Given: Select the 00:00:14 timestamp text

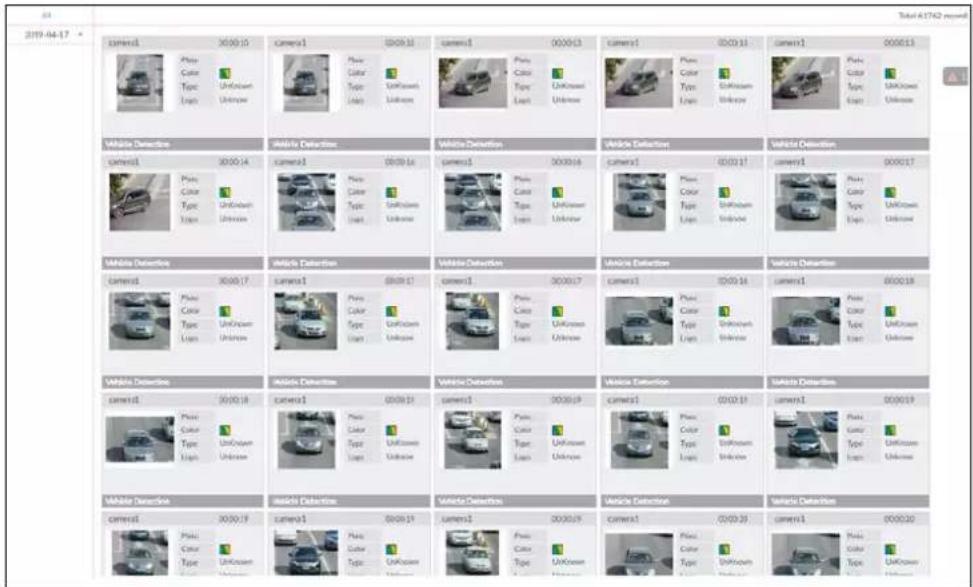Looking at the screenshot, I should point(233,162).
